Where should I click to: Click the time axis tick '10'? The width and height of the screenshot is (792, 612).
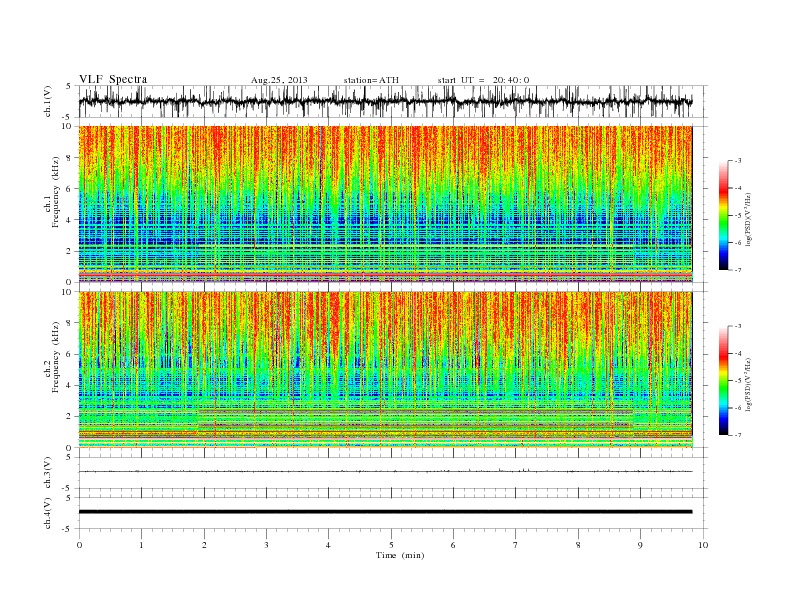[703, 545]
